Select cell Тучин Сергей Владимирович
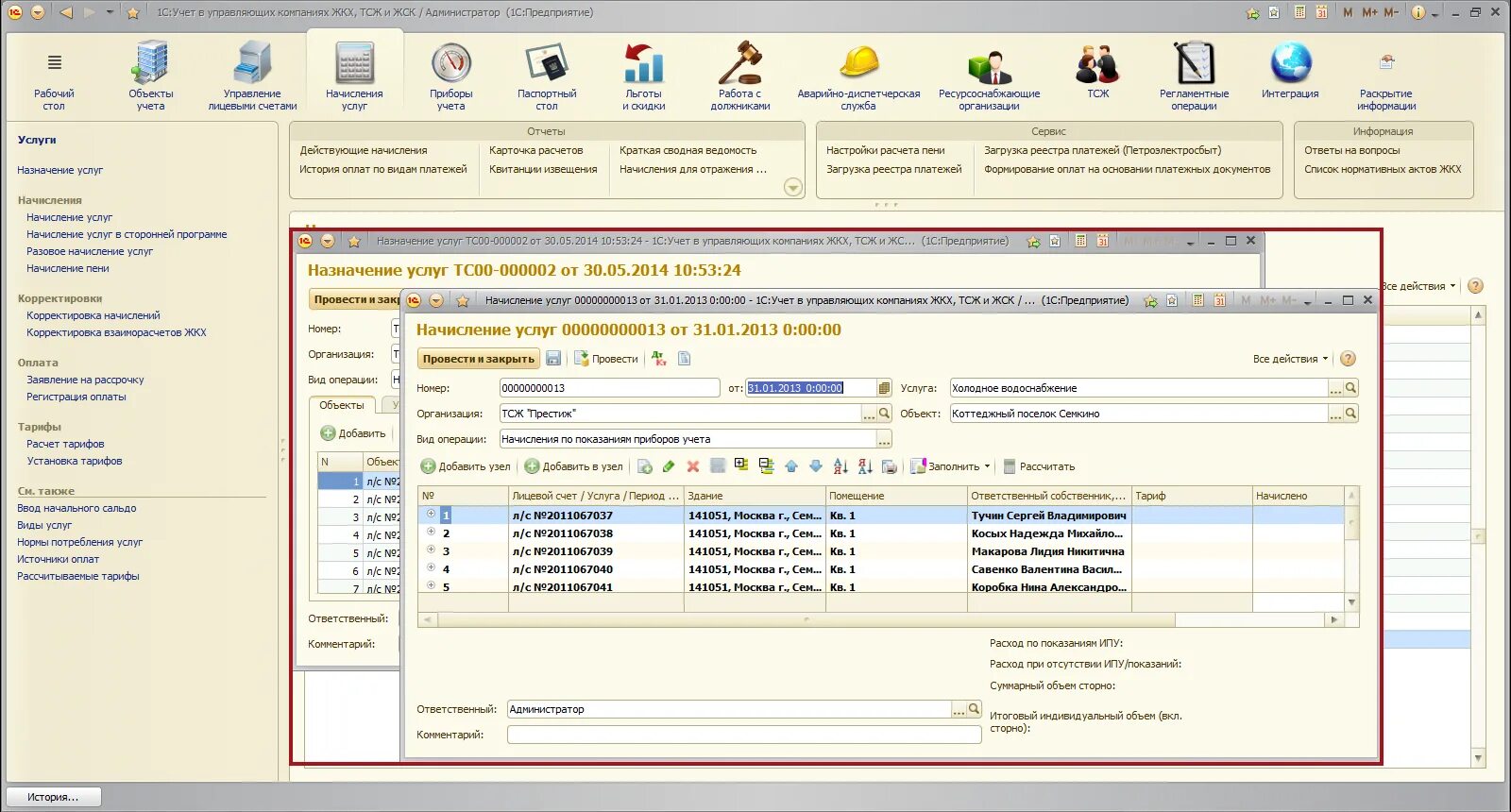This screenshot has width=1511, height=812. click(x=1048, y=516)
